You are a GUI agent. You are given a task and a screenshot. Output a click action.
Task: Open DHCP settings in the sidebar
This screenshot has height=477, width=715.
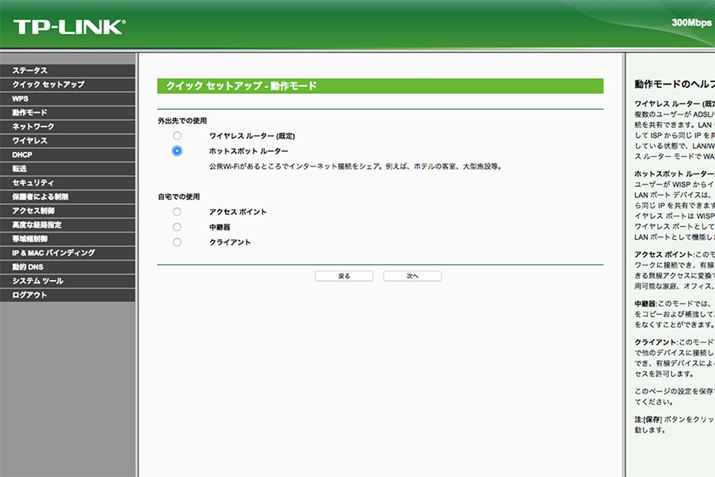(x=22, y=155)
